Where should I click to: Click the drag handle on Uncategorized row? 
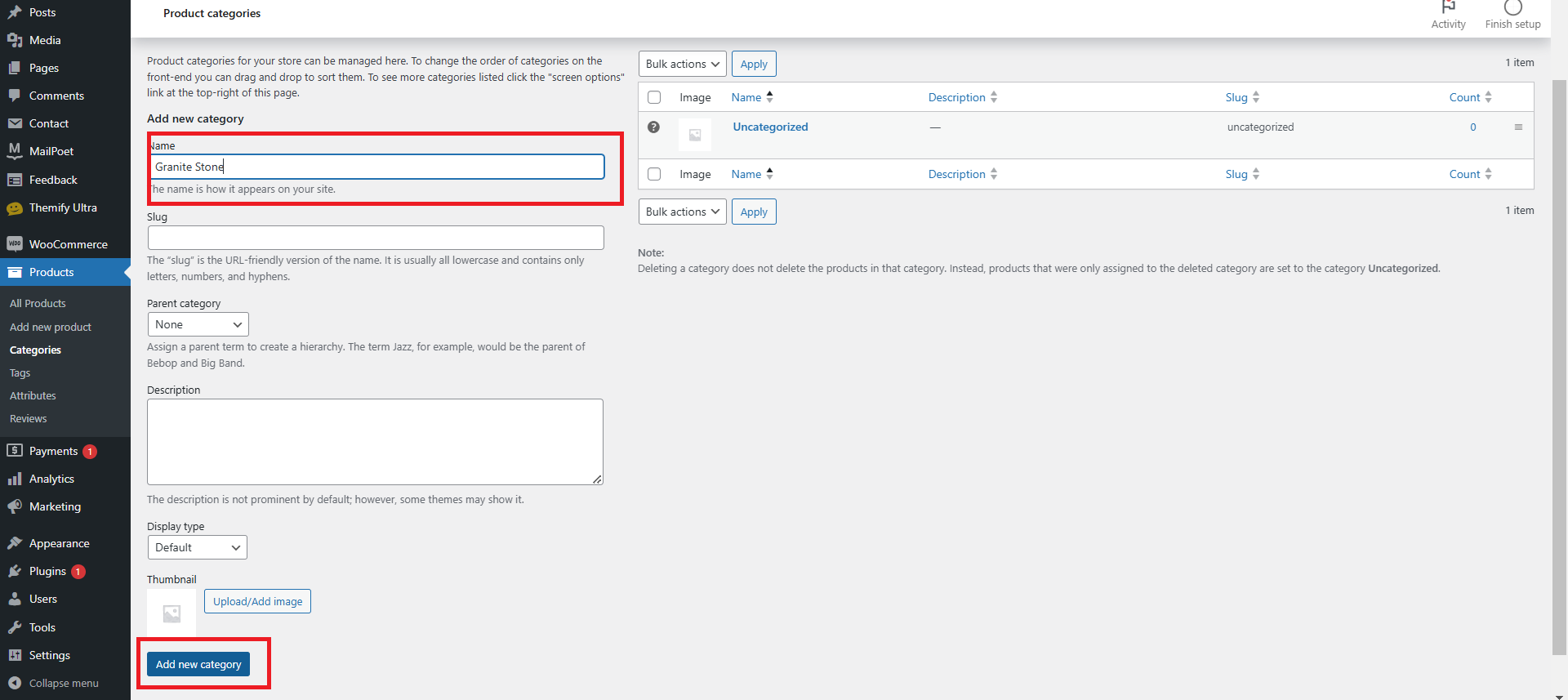(1518, 127)
